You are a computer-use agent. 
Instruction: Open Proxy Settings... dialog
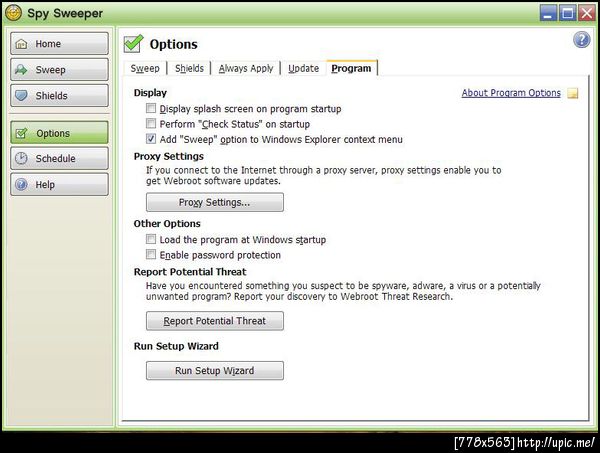(x=215, y=202)
